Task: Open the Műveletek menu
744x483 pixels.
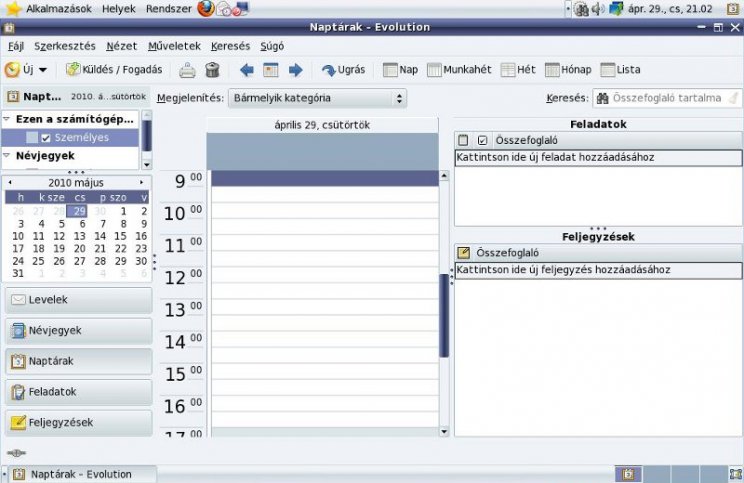Action: 174,46
